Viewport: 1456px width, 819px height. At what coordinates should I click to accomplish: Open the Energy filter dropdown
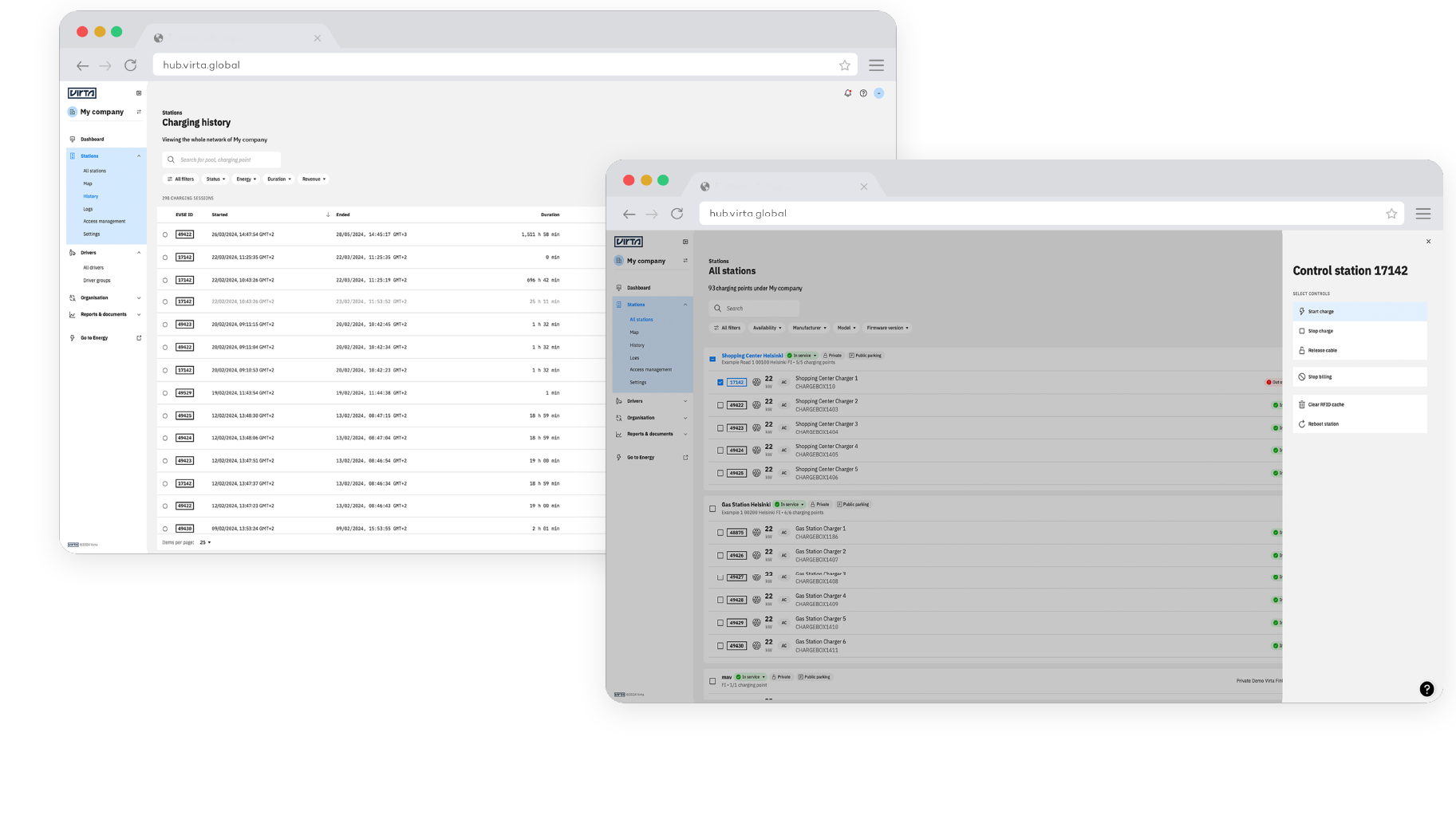(246, 179)
